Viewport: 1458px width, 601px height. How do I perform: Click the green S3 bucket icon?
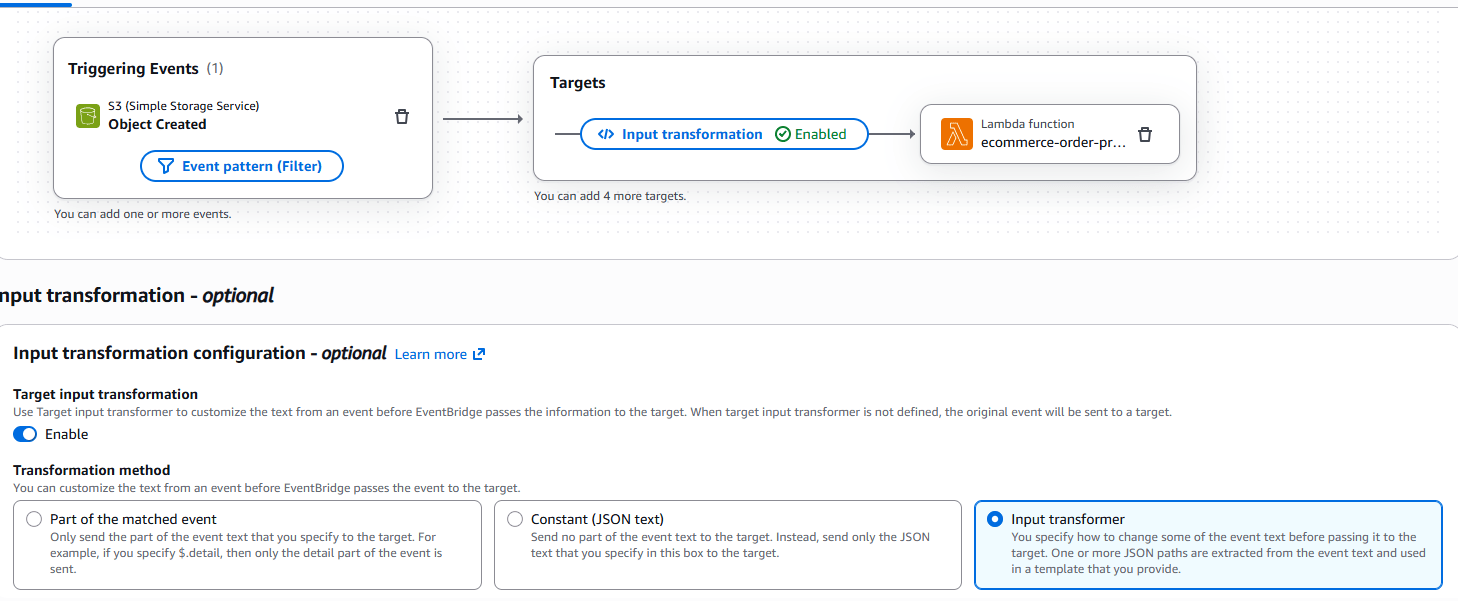point(88,115)
